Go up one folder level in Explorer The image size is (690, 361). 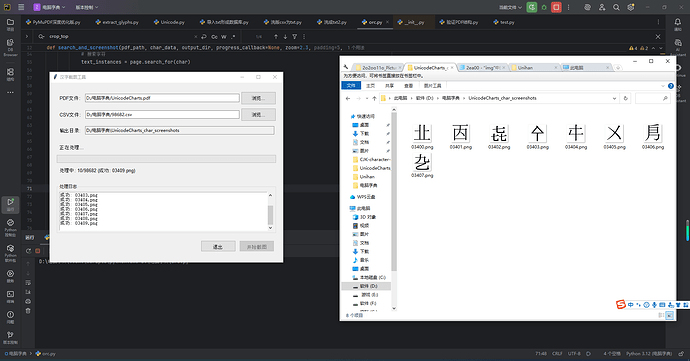374,98
